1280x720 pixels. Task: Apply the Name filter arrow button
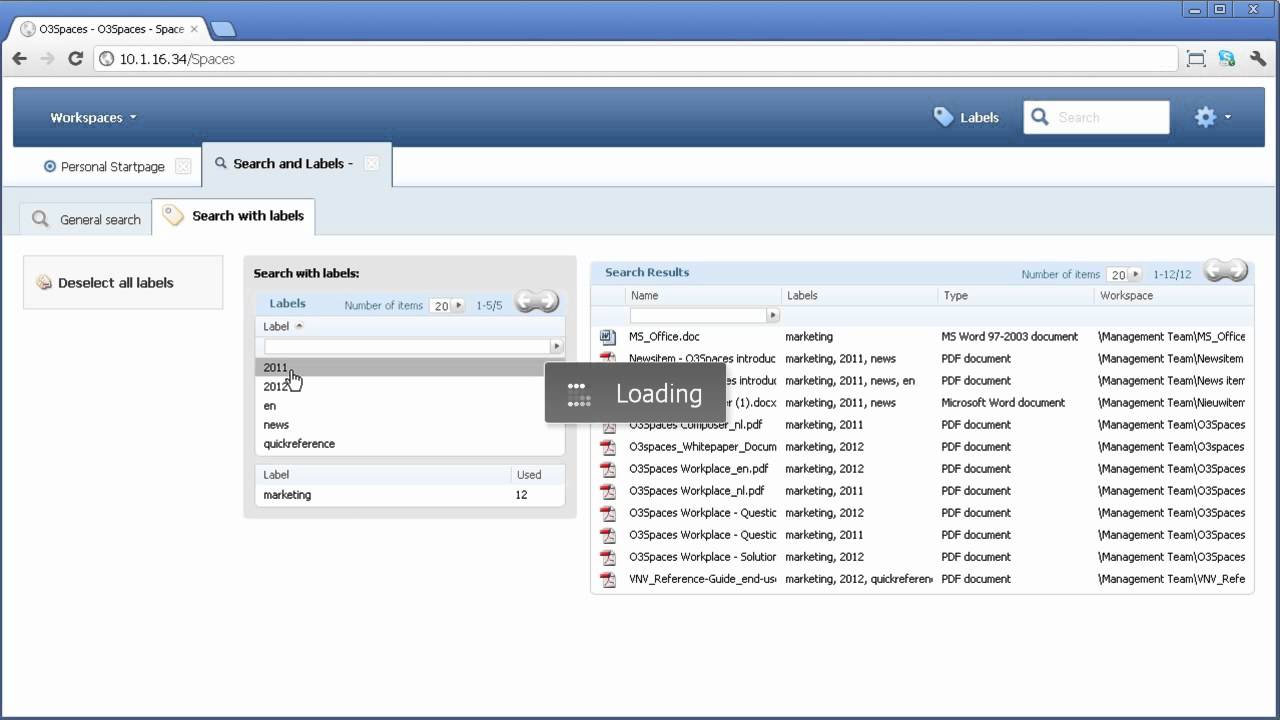click(x=773, y=315)
